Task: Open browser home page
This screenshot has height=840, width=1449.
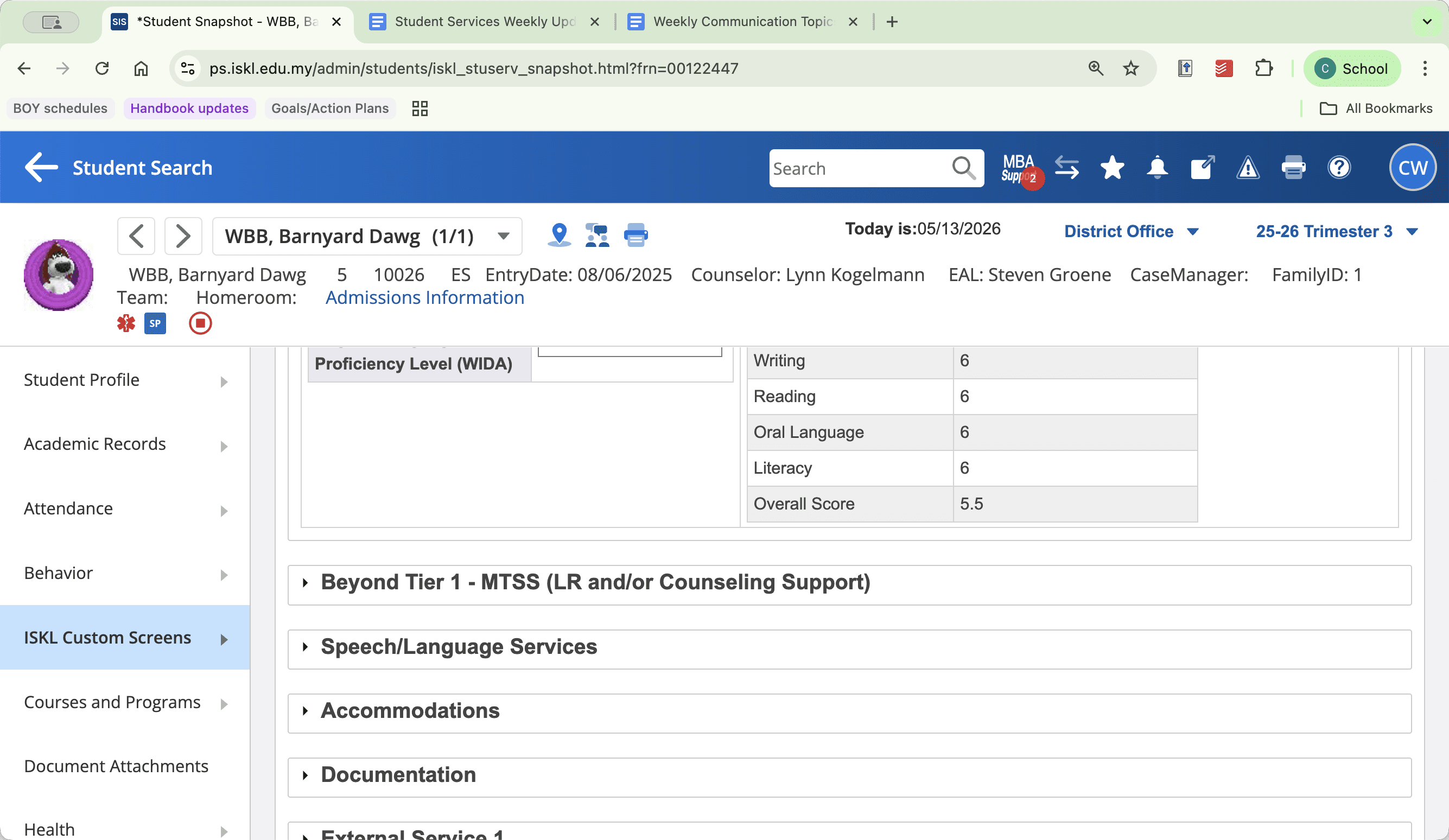Action: [x=141, y=68]
